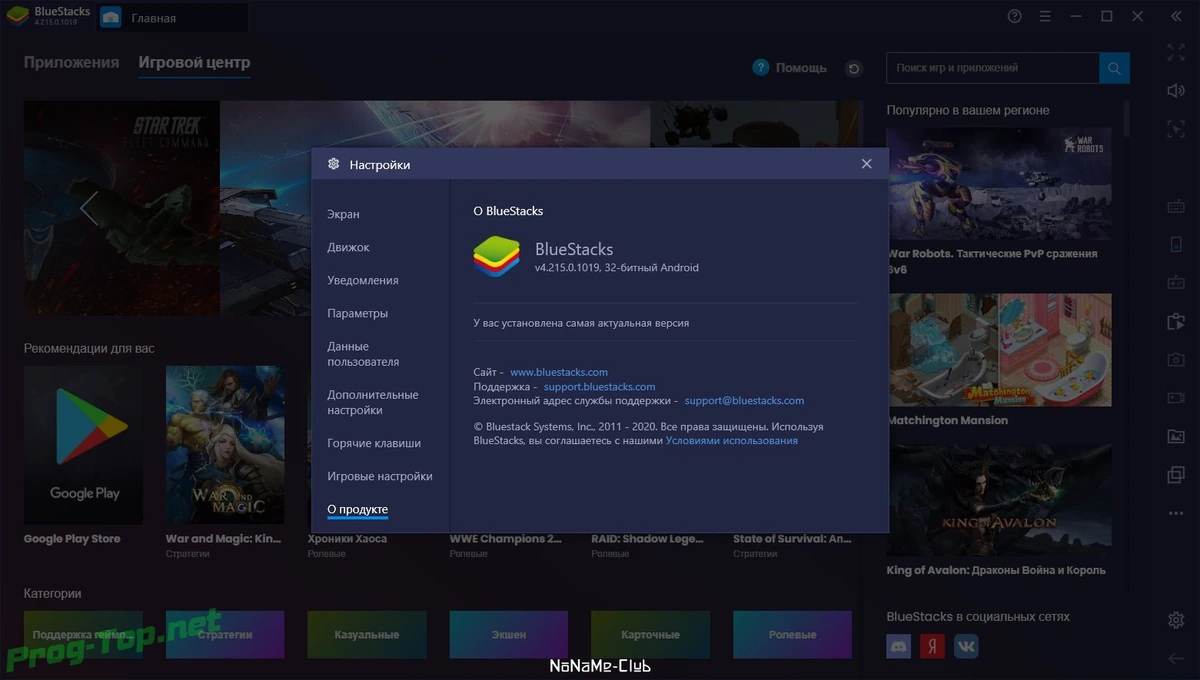1200x680 pixels.
Task: Switch to the Приложения tab
Action: [71, 62]
